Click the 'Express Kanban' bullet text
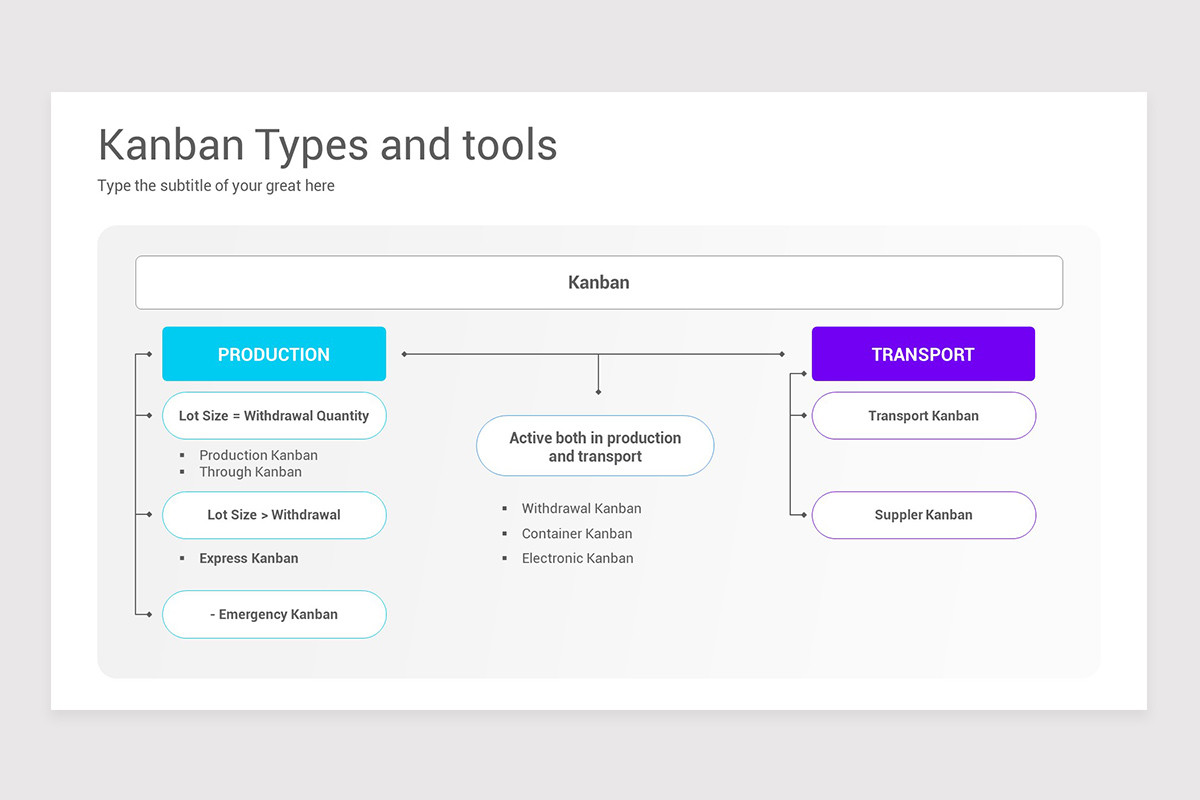 coord(249,559)
